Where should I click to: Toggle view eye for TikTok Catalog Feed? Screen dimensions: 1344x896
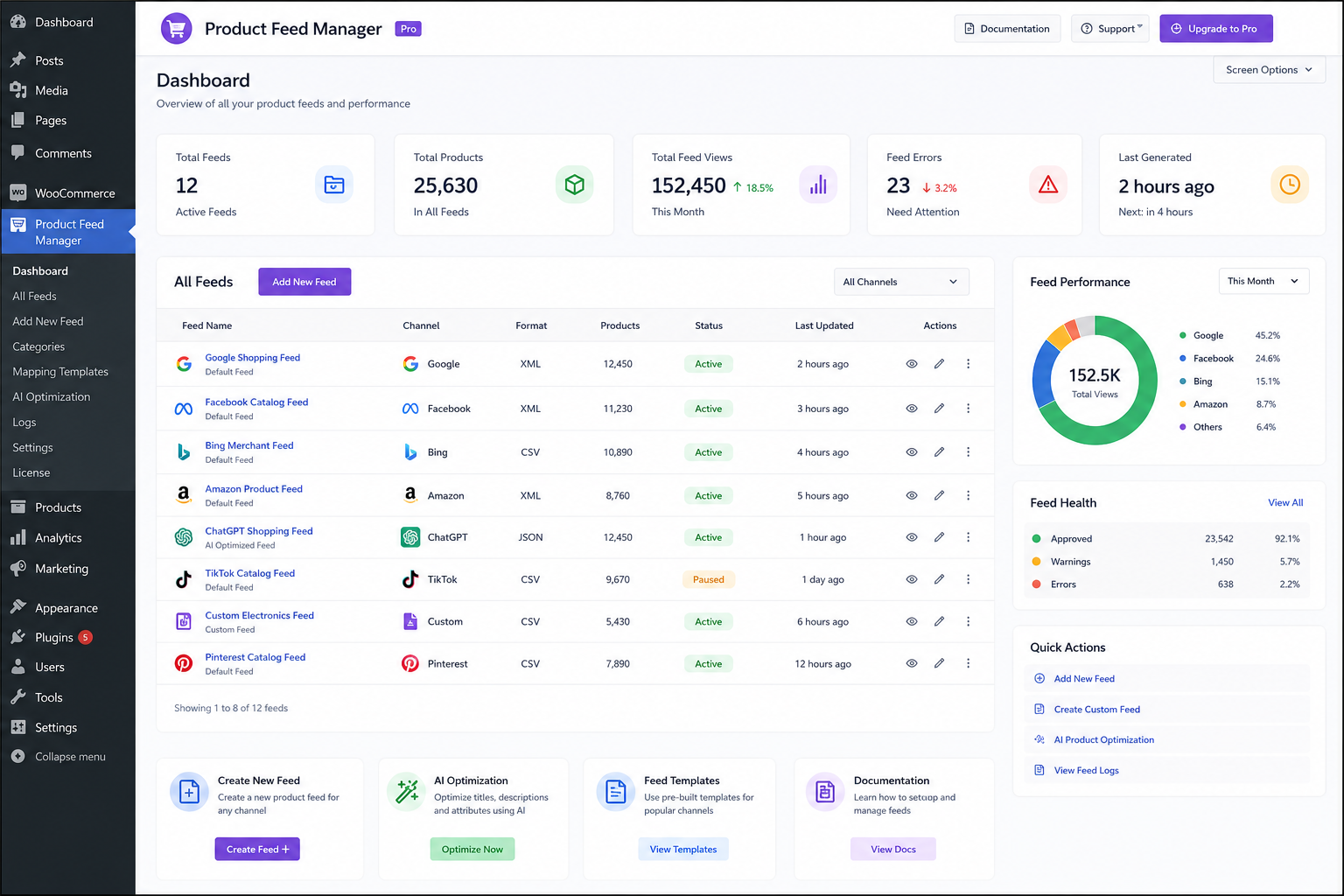click(912, 579)
